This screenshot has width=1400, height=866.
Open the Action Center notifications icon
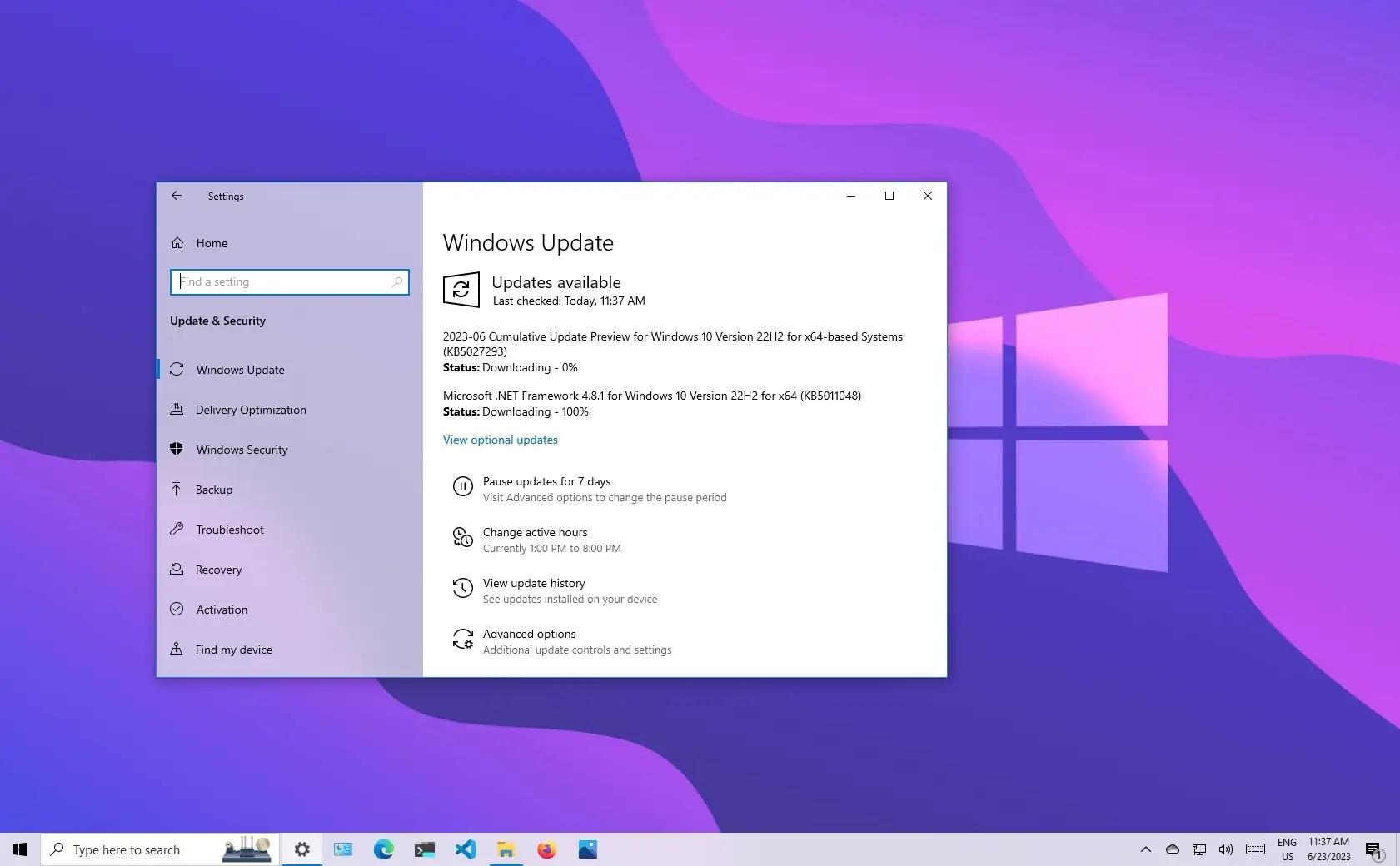1374,849
